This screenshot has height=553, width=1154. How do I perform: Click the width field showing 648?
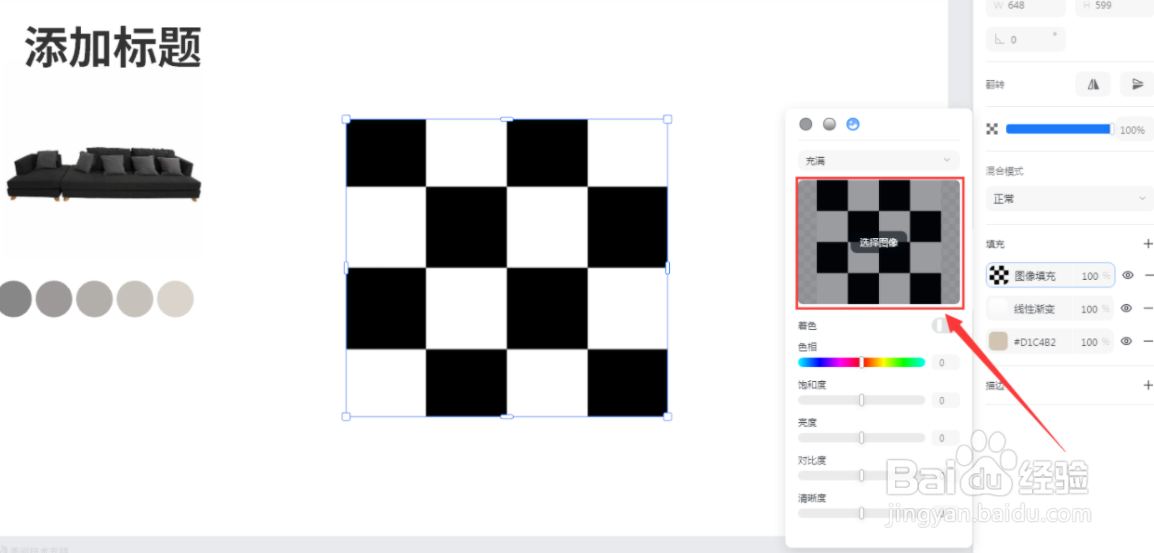click(x=1026, y=5)
